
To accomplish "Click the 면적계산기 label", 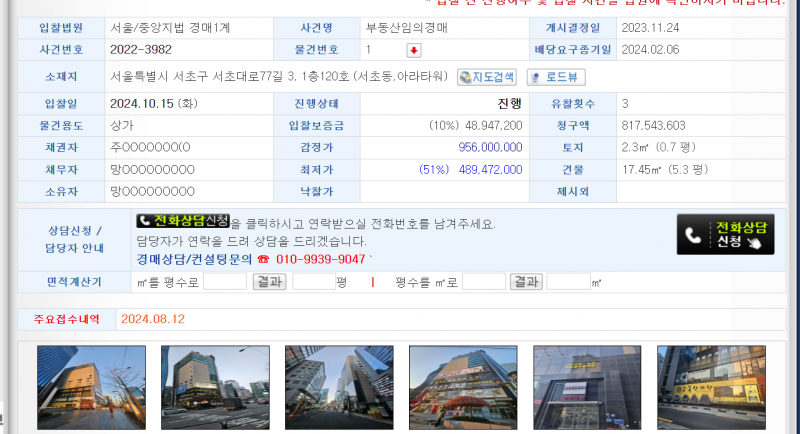I will click(74, 282).
